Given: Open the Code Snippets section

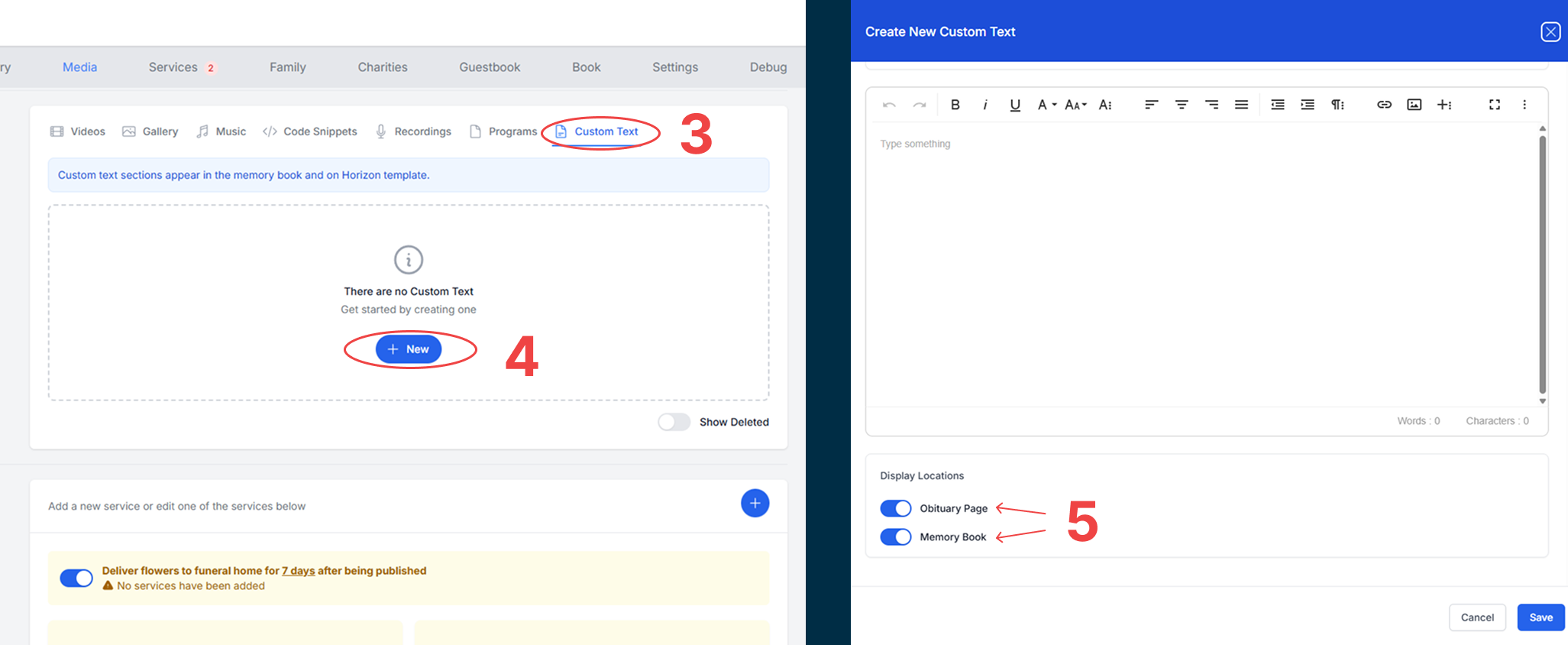Looking at the screenshot, I should click(310, 131).
